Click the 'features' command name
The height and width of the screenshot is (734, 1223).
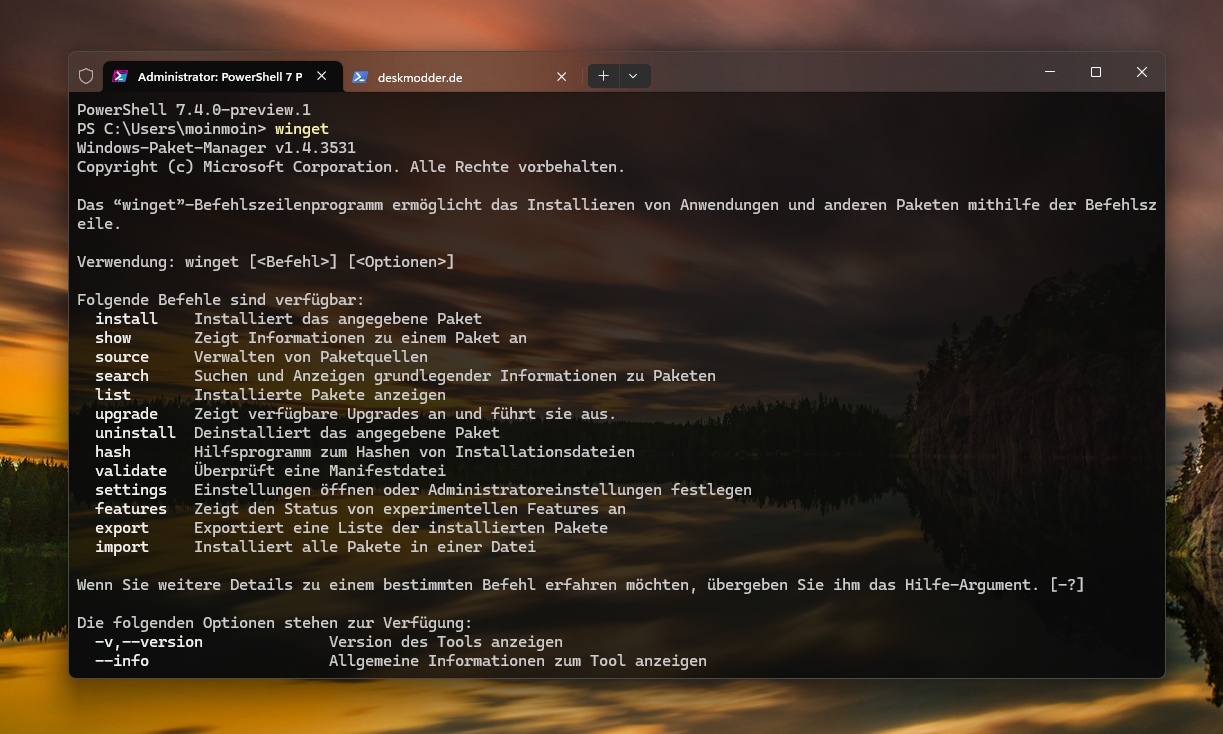pos(131,509)
